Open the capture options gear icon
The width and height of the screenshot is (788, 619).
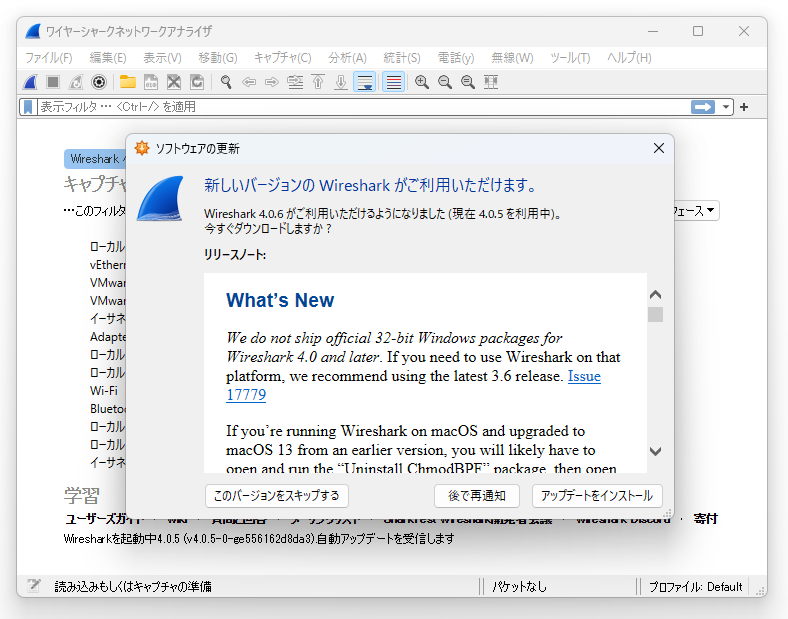99,82
